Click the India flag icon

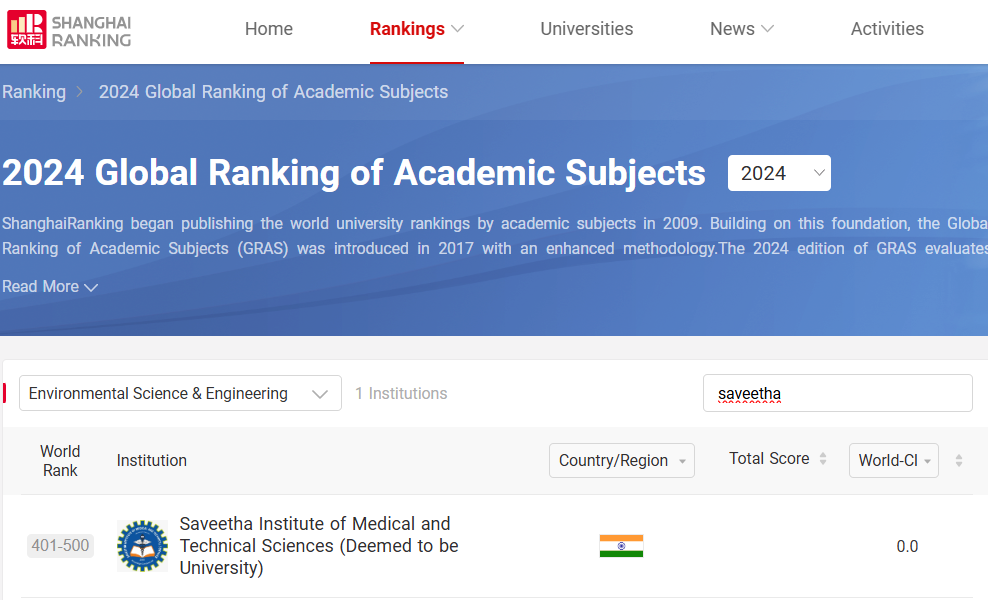tap(621, 546)
